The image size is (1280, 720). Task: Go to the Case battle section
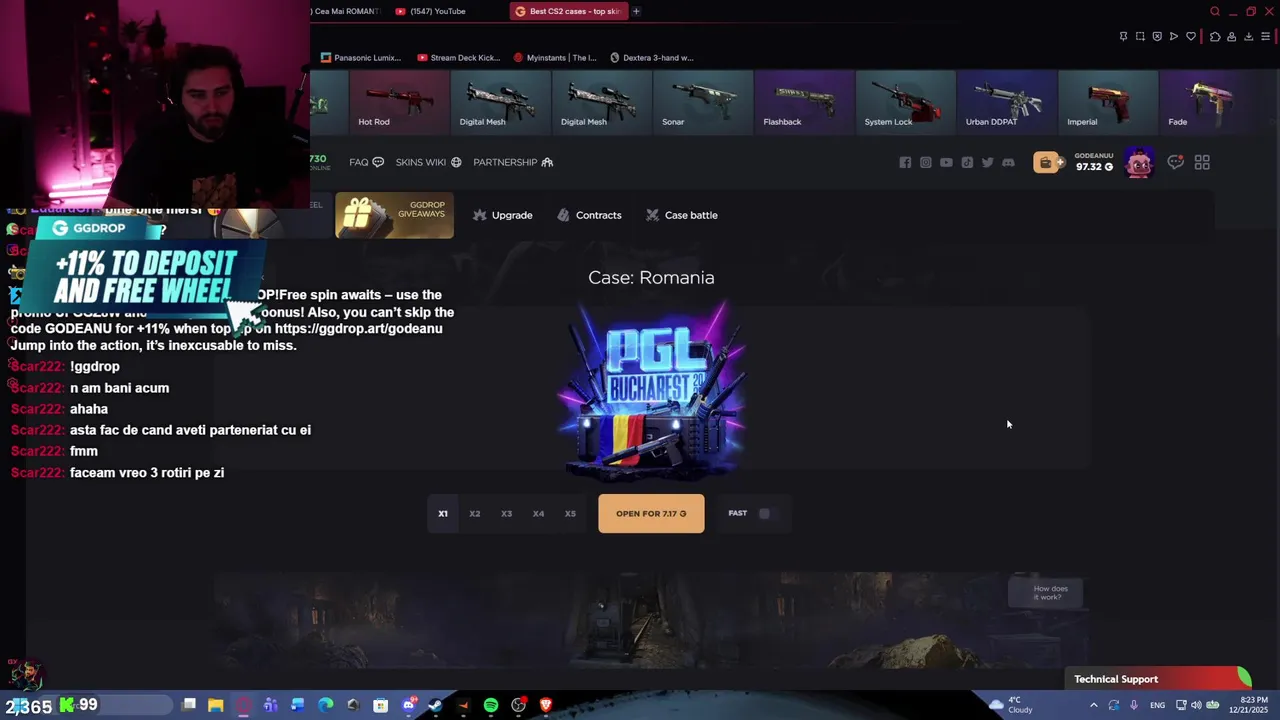pyautogui.click(x=682, y=215)
